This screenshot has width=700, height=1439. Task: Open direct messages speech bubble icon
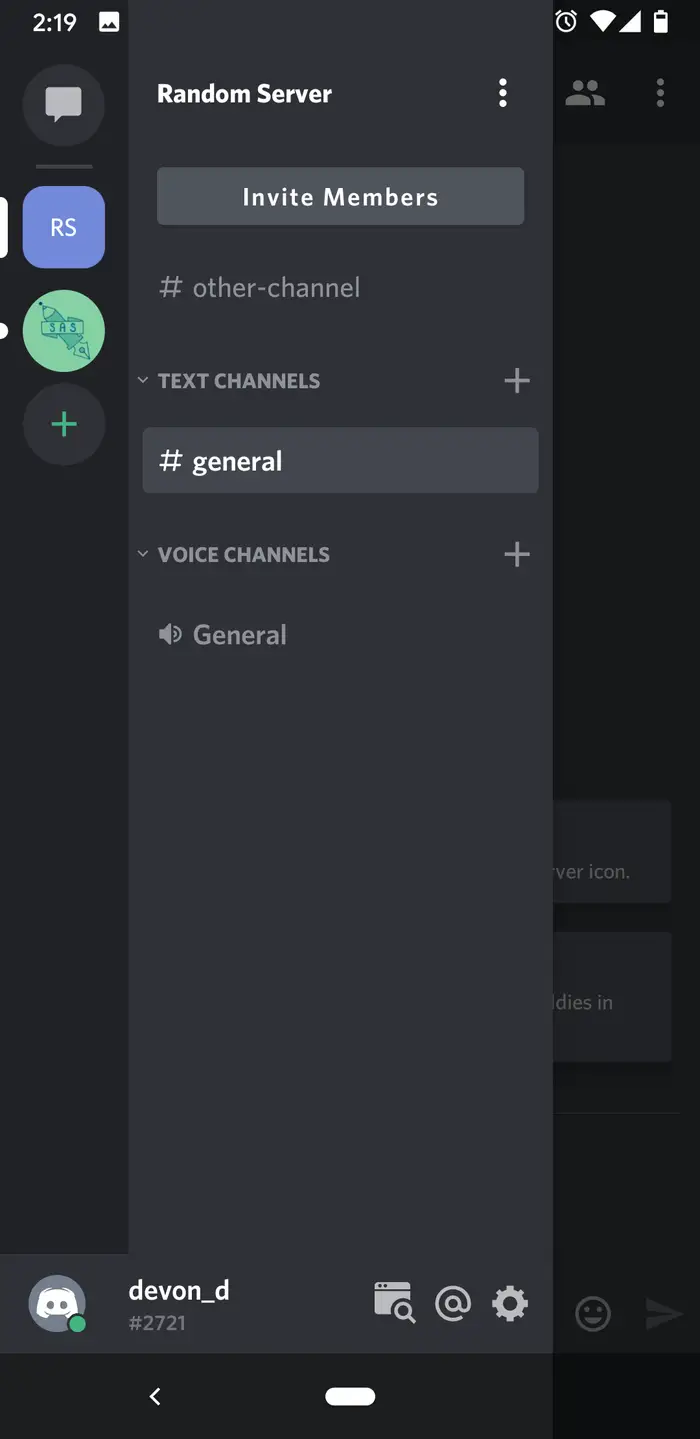63,103
